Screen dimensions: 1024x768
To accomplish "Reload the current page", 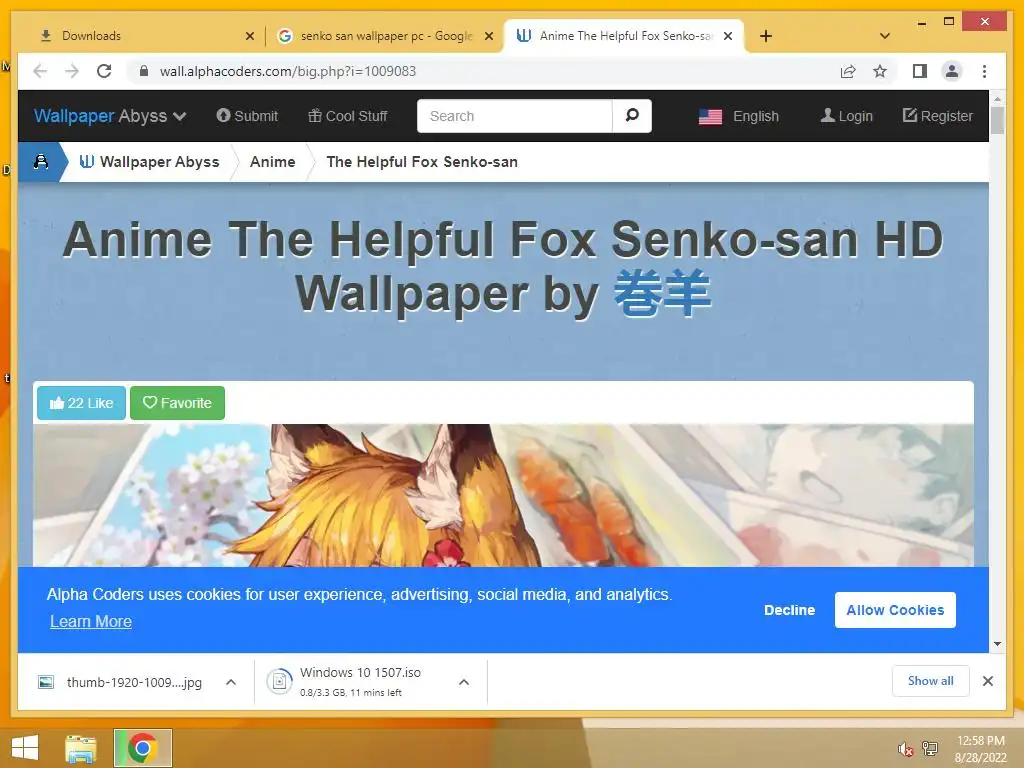I will tap(104, 71).
